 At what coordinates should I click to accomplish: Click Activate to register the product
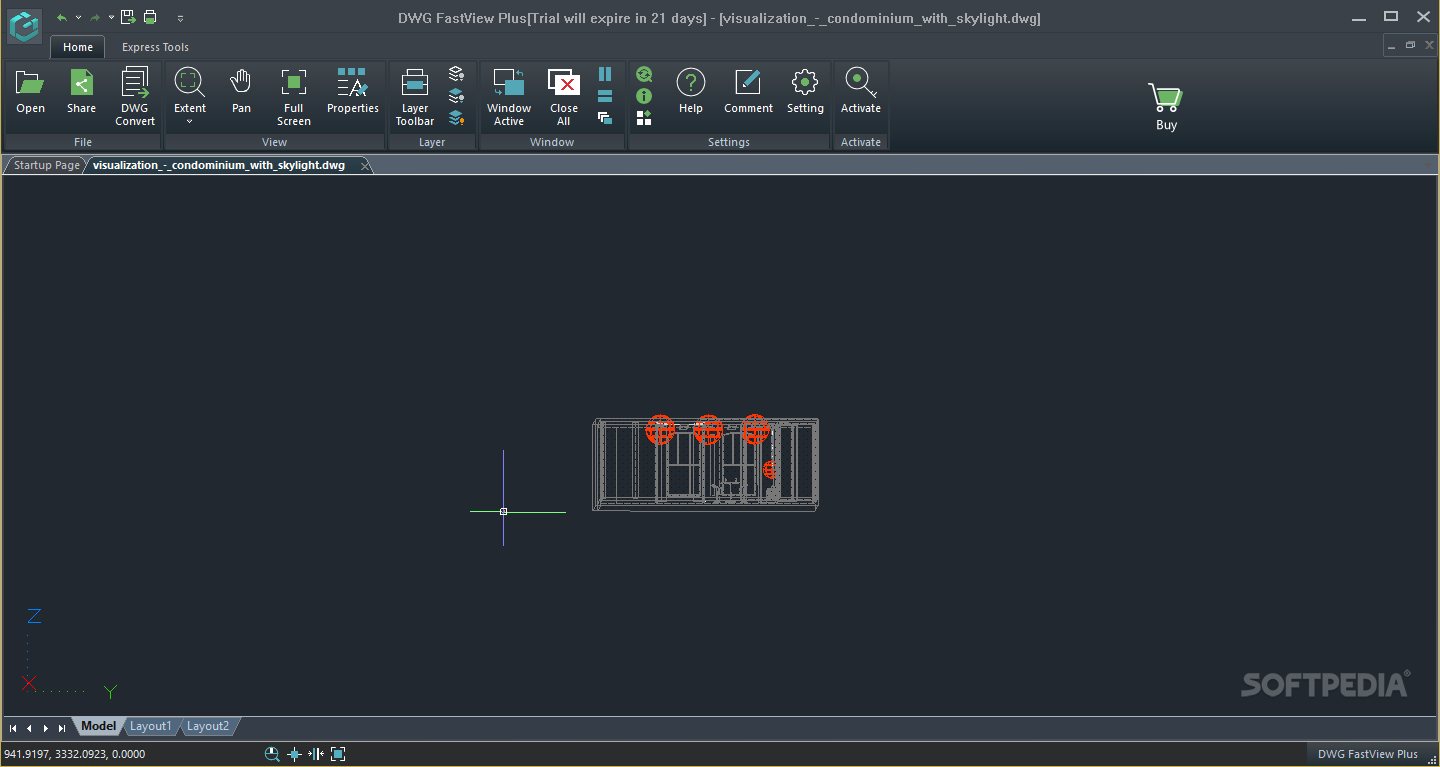pos(861,92)
